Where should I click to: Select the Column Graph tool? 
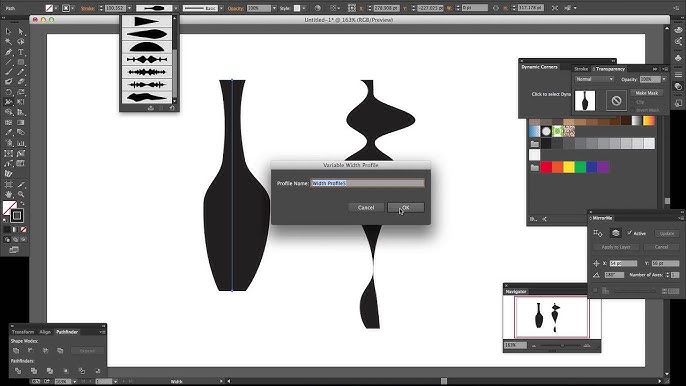[x=21, y=143]
